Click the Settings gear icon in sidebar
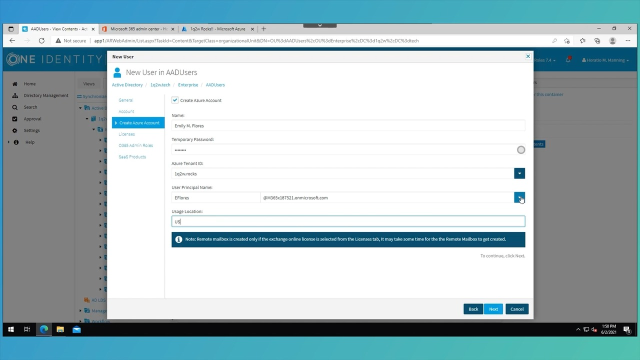 (15, 131)
